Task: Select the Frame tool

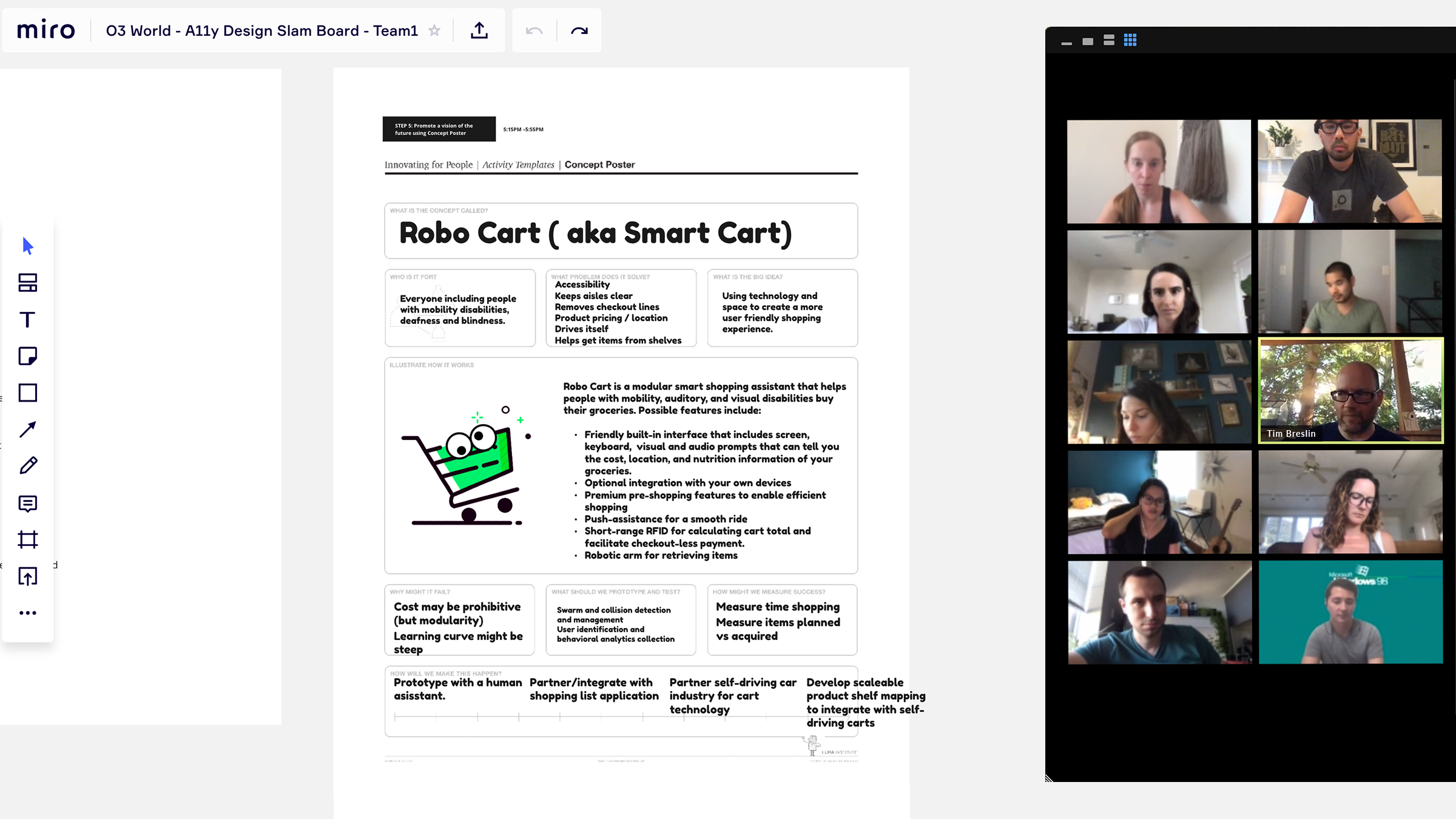Action: point(27,539)
